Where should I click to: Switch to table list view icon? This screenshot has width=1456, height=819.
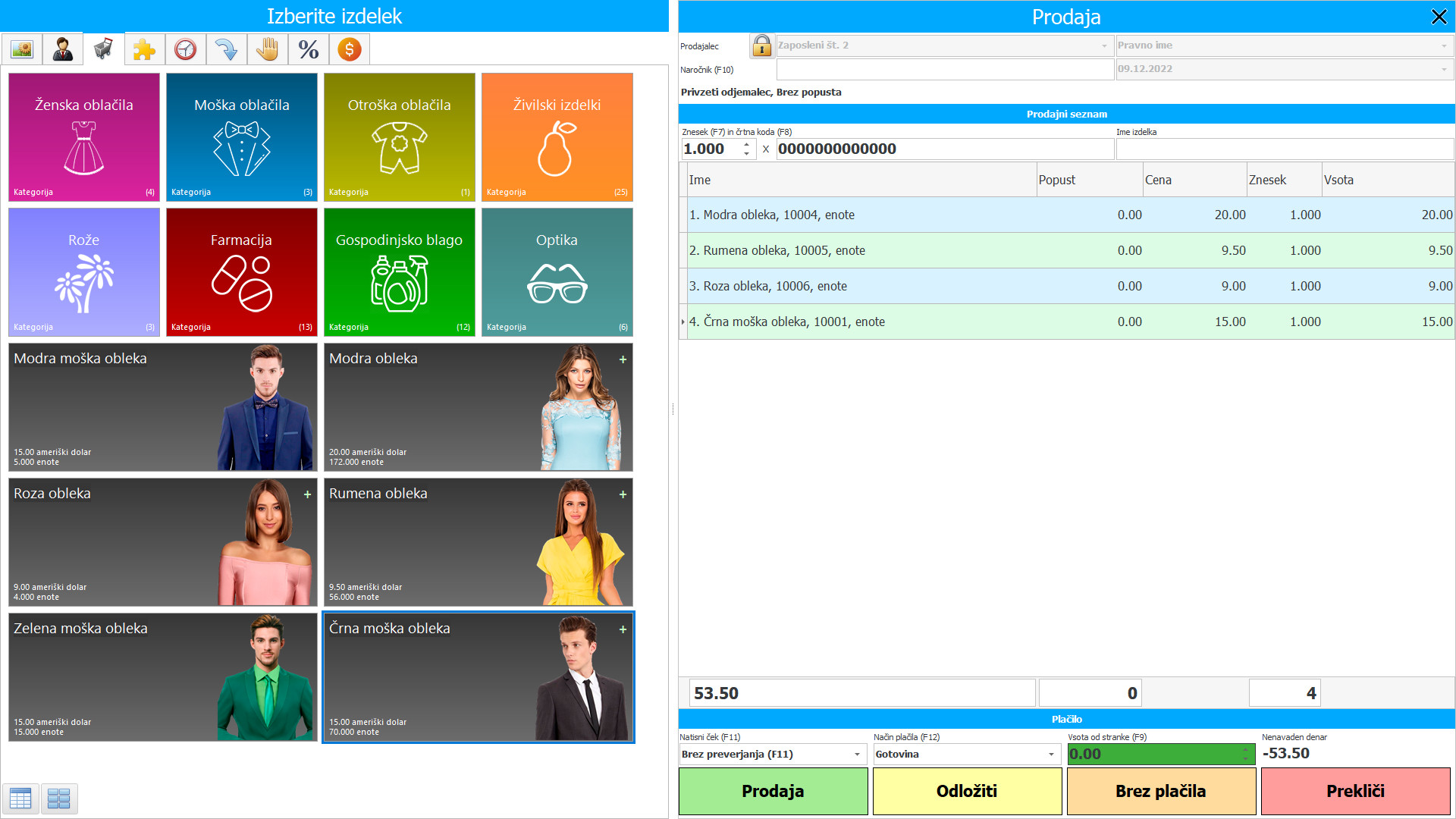click(x=20, y=798)
